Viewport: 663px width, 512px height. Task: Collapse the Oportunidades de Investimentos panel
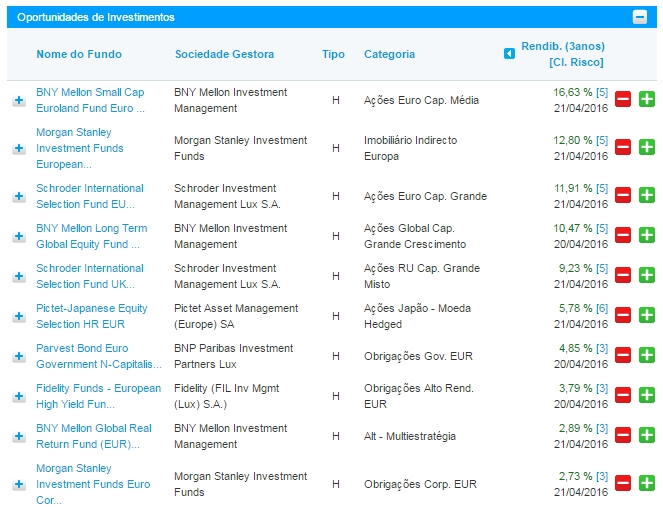pos(639,17)
